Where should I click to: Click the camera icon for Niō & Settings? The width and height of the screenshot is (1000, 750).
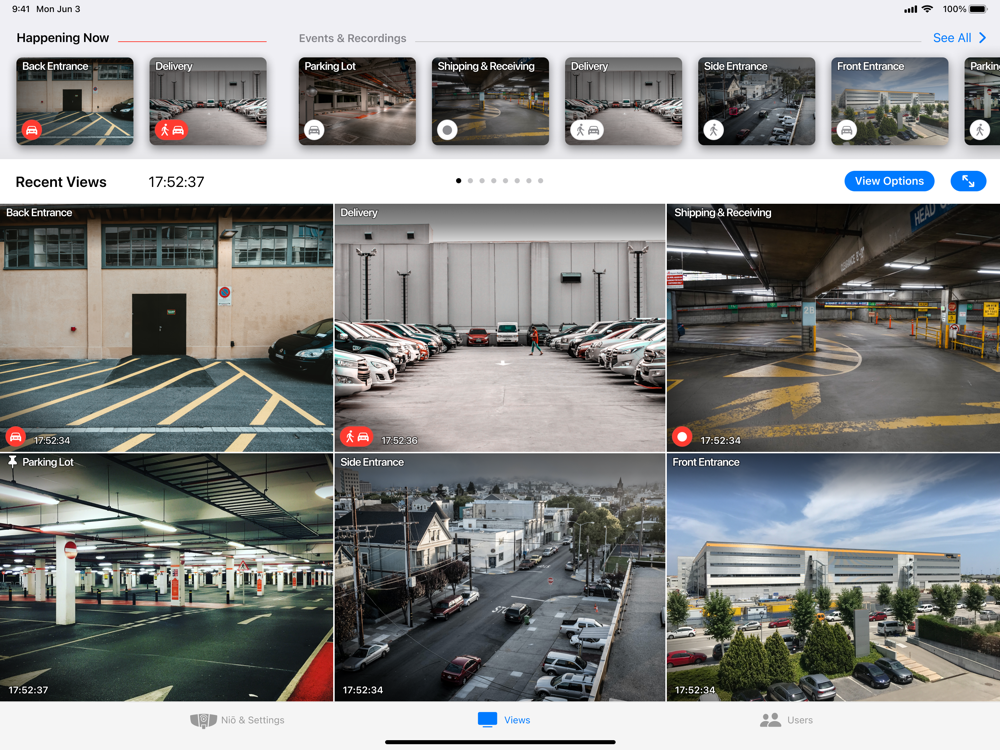pyautogui.click(x=203, y=720)
